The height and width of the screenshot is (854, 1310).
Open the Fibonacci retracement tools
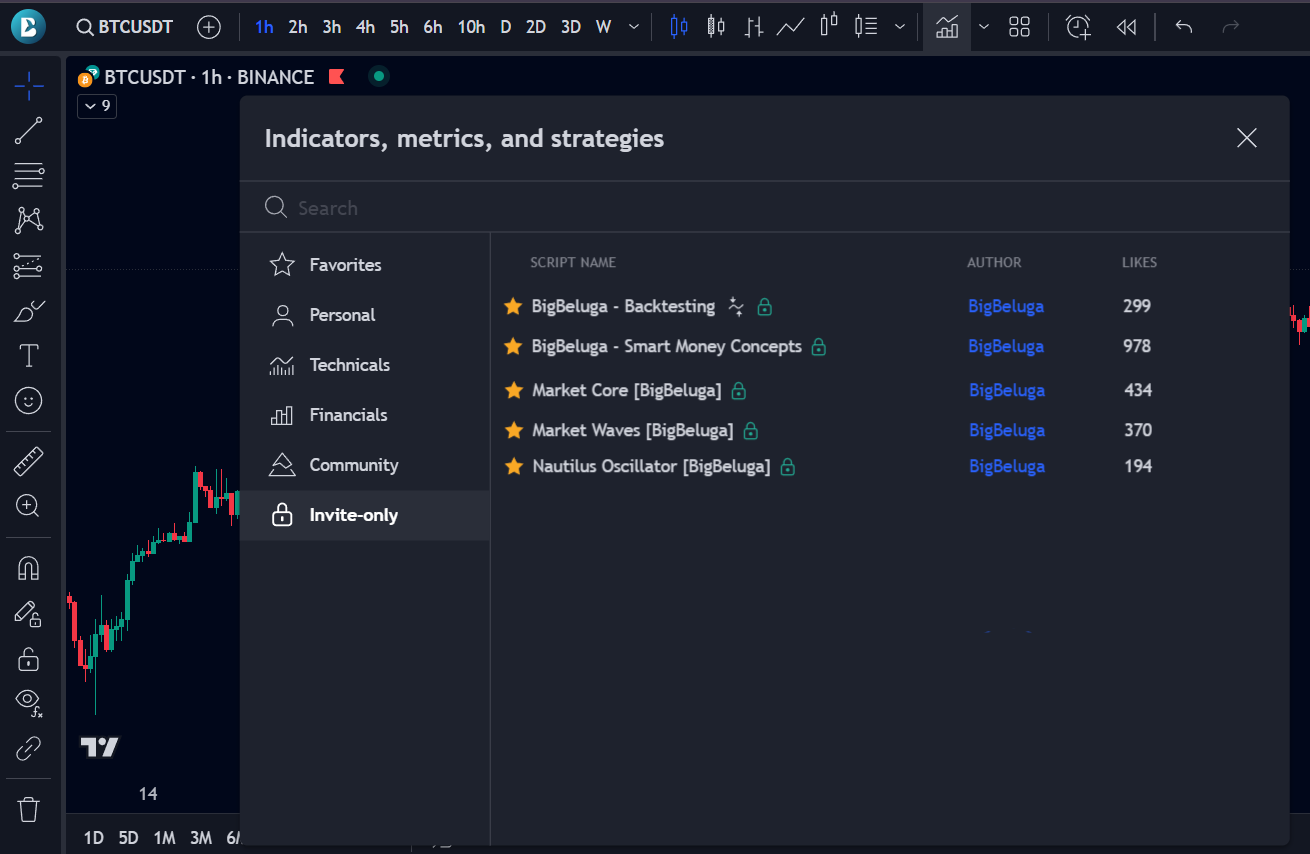tap(29, 176)
